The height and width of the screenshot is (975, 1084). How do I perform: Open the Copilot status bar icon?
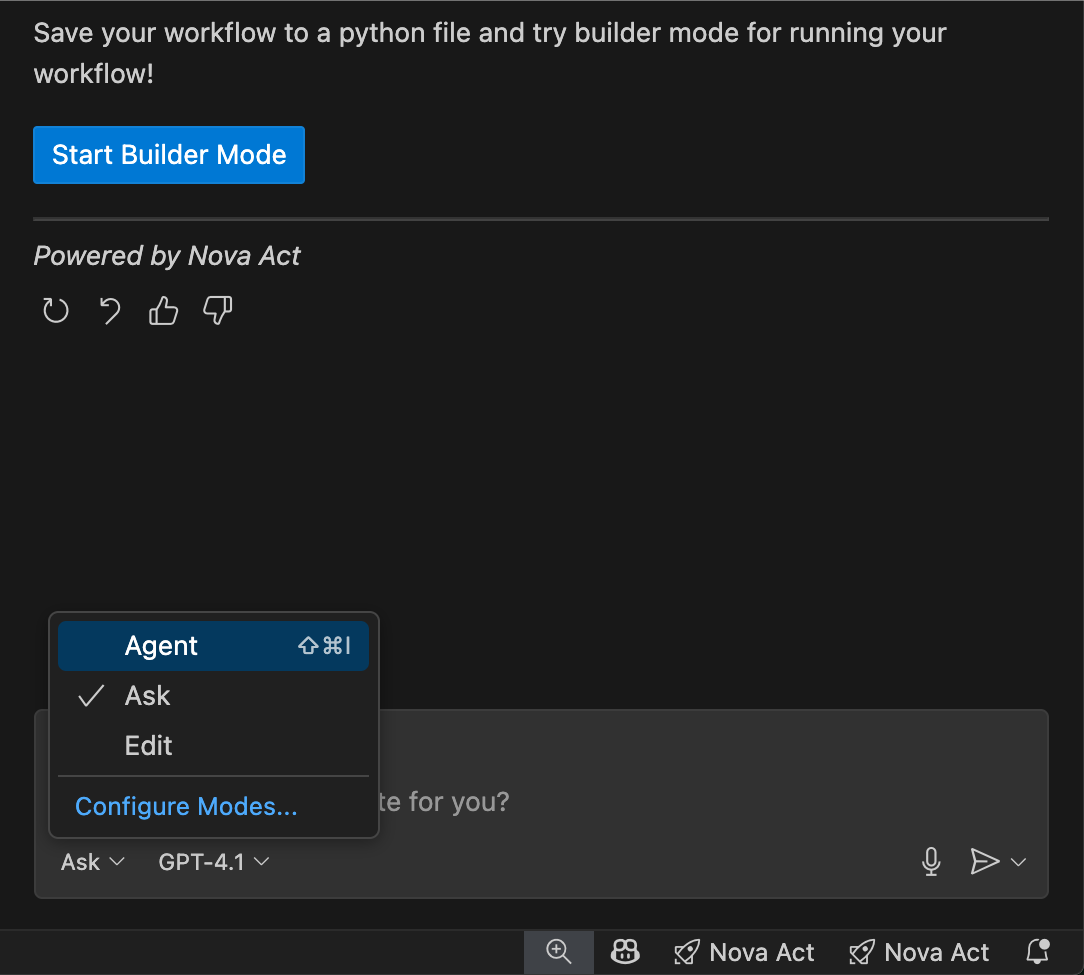coord(625,952)
